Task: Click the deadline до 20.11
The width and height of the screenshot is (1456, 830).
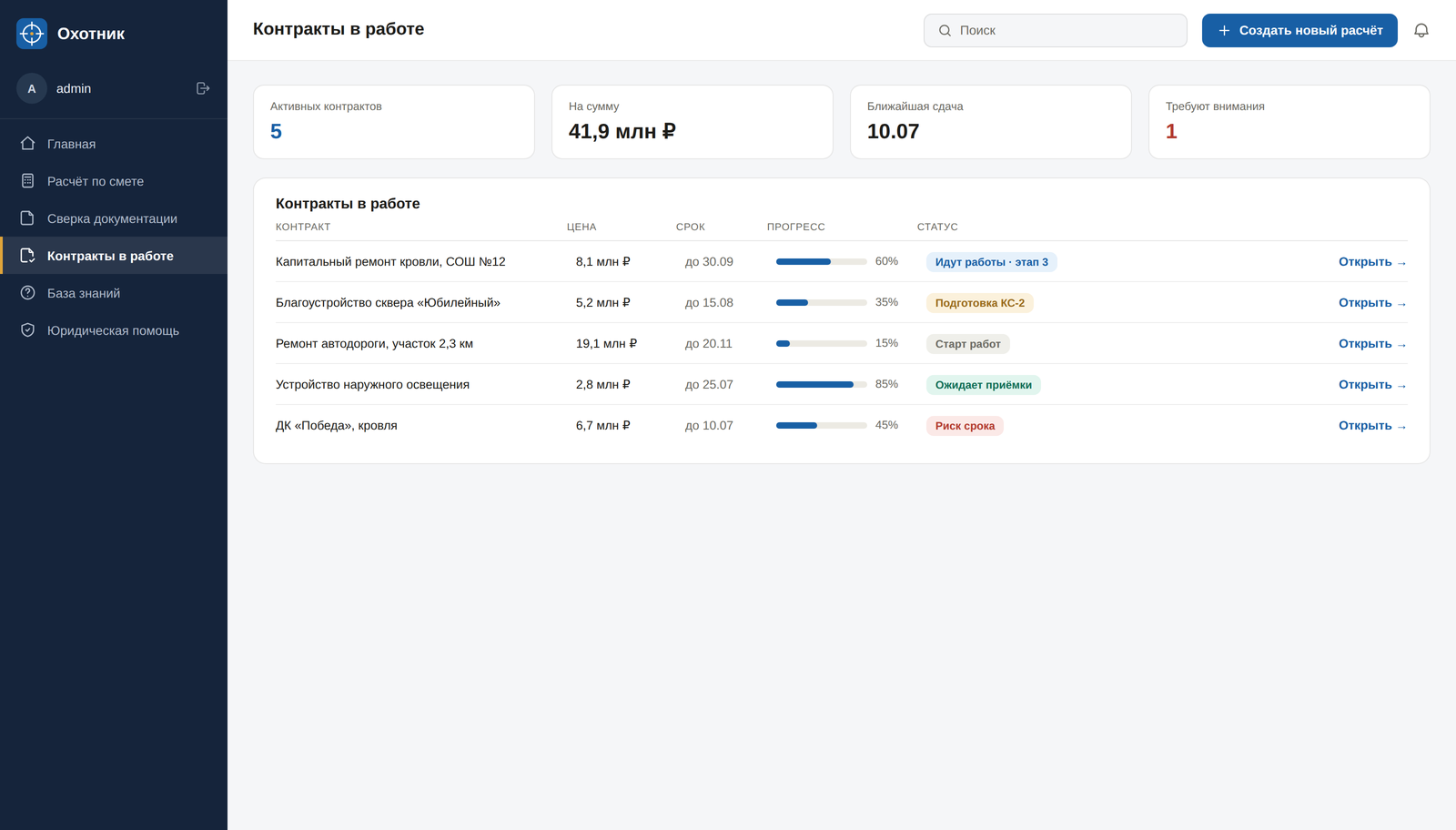Action: 709,343
